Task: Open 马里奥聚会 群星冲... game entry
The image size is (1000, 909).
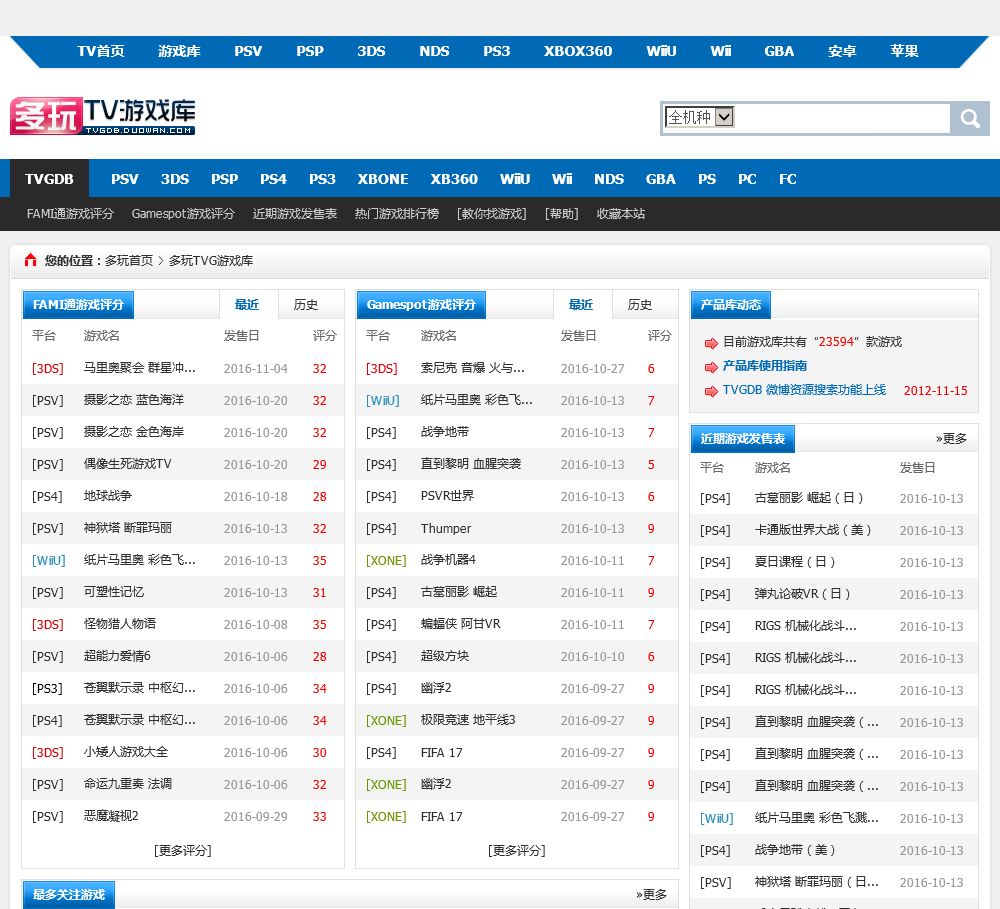Action: pyautogui.click(x=140, y=368)
